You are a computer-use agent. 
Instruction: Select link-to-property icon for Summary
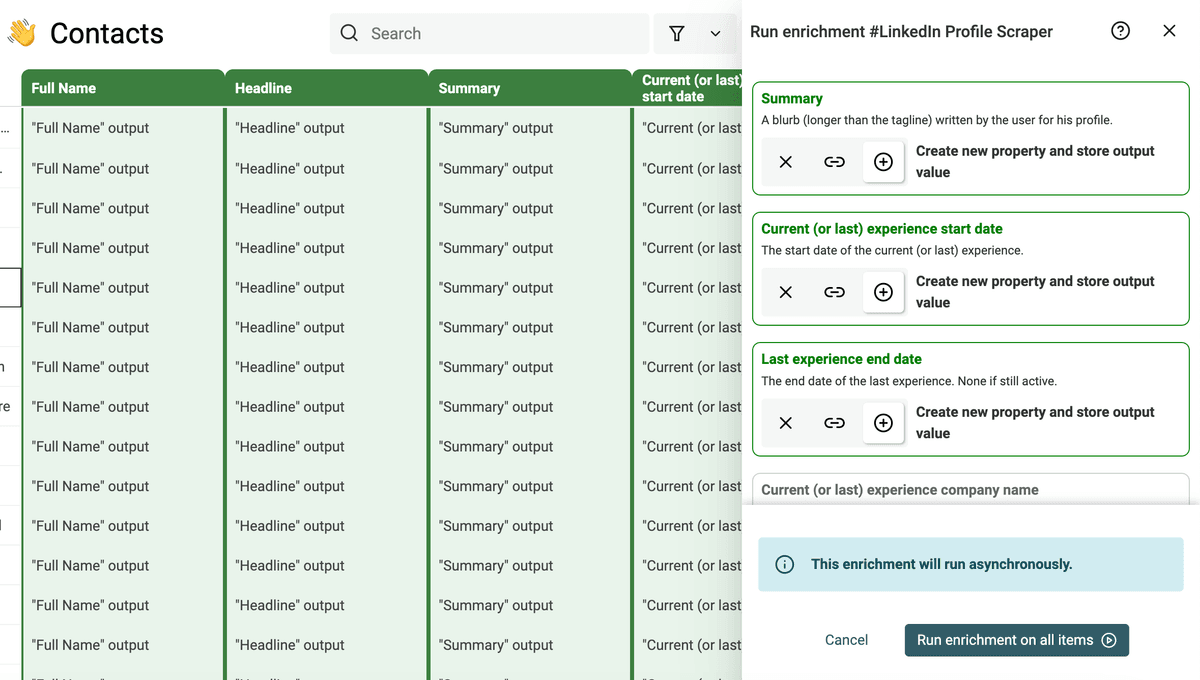coord(834,162)
